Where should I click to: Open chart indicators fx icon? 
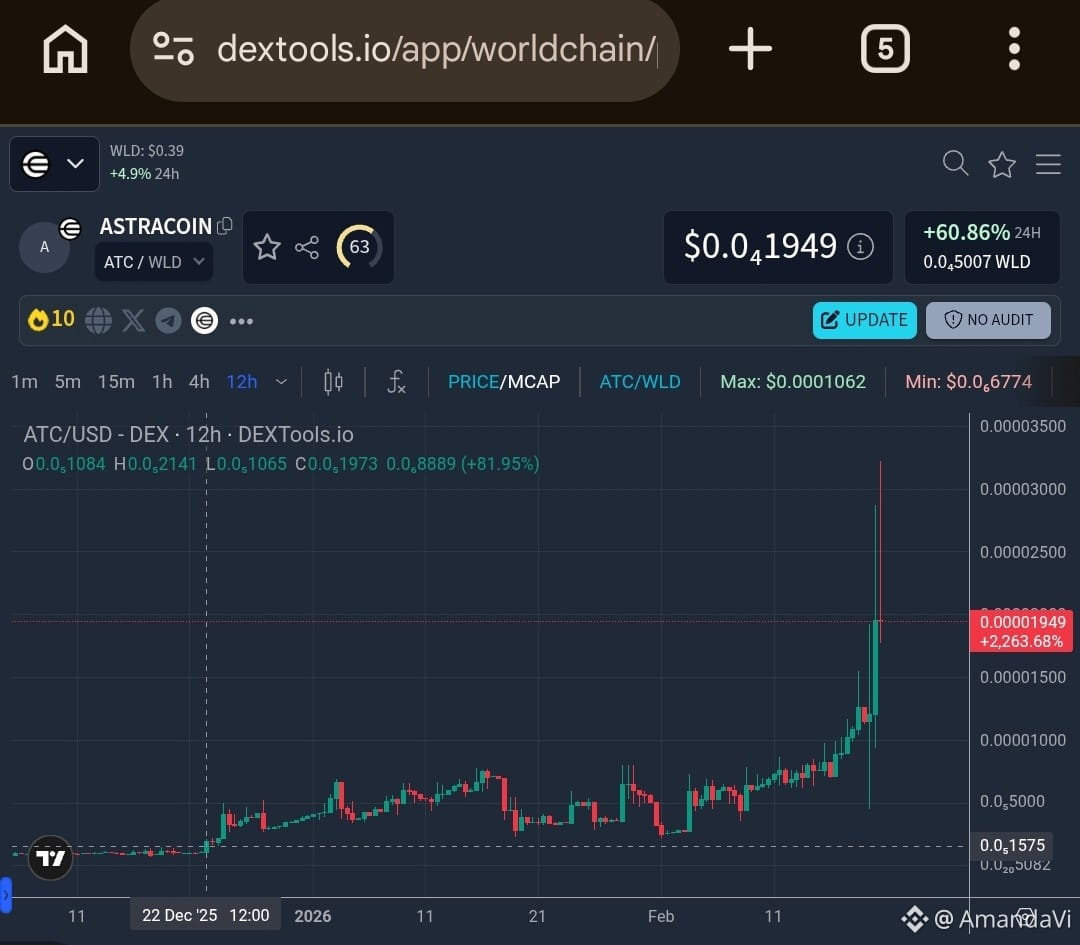[x=396, y=382]
